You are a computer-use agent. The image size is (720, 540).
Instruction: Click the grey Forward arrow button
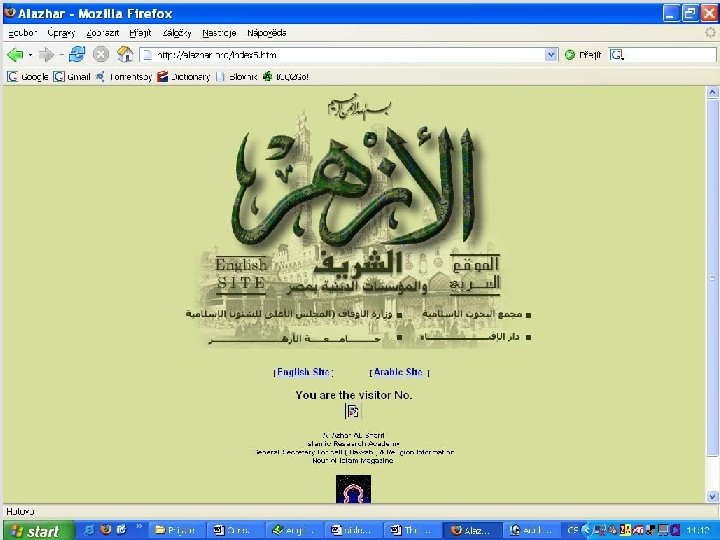(x=46, y=55)
